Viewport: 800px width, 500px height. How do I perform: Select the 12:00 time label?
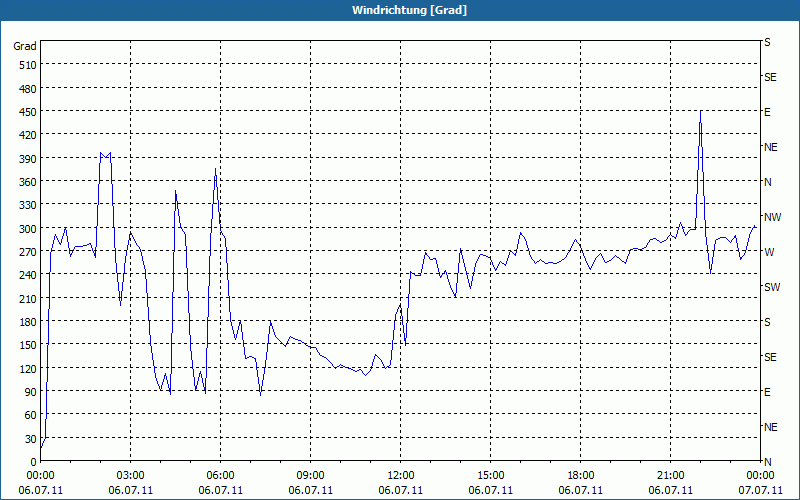click(401, 476)
